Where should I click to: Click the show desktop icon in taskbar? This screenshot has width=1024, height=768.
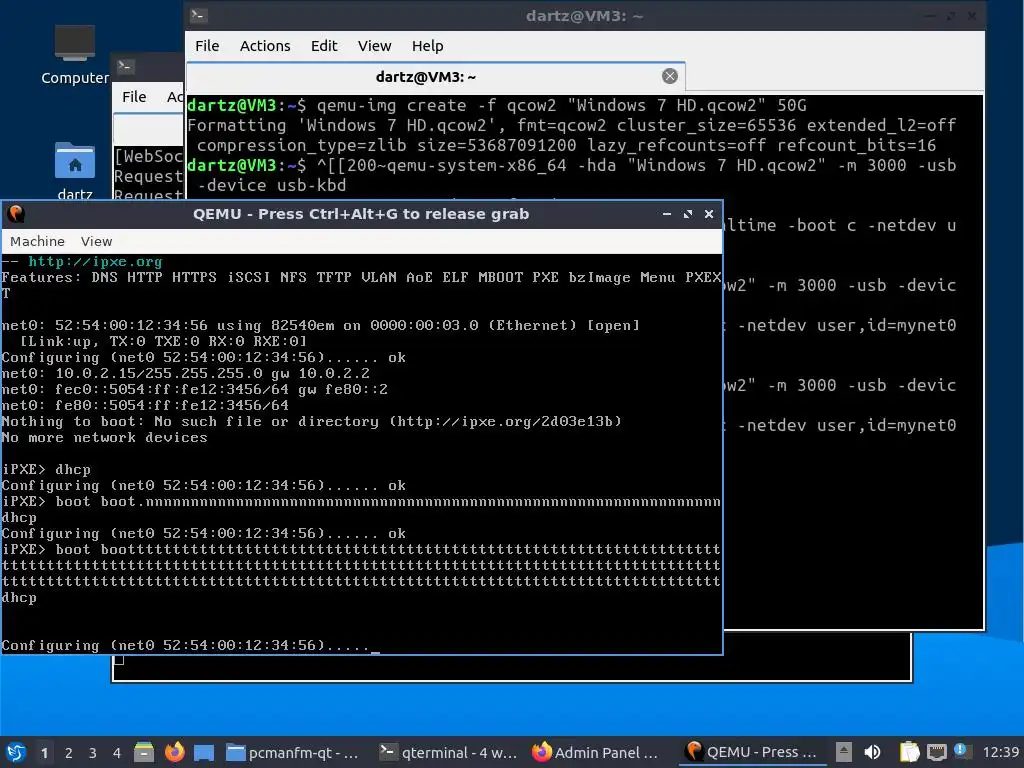tap(204, 752)
